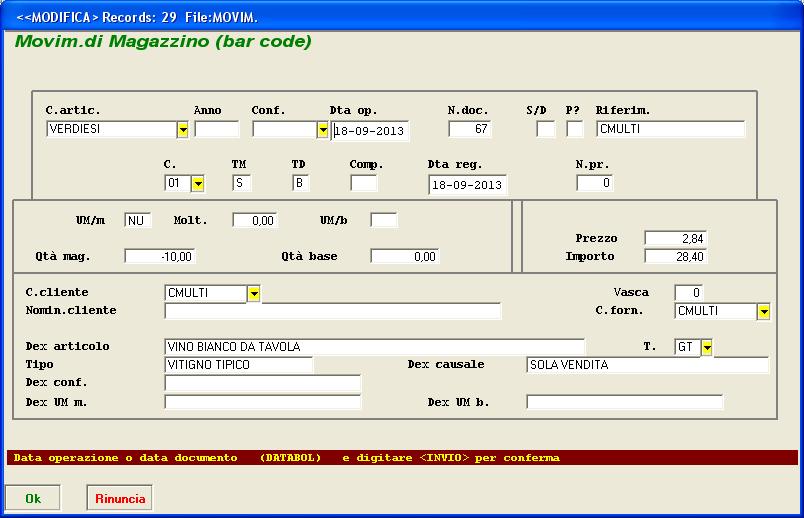Viewport: 804px width, 518px height.
Task: Focus the Qtà mag. field showing -10,00
Action: (160, 256)
